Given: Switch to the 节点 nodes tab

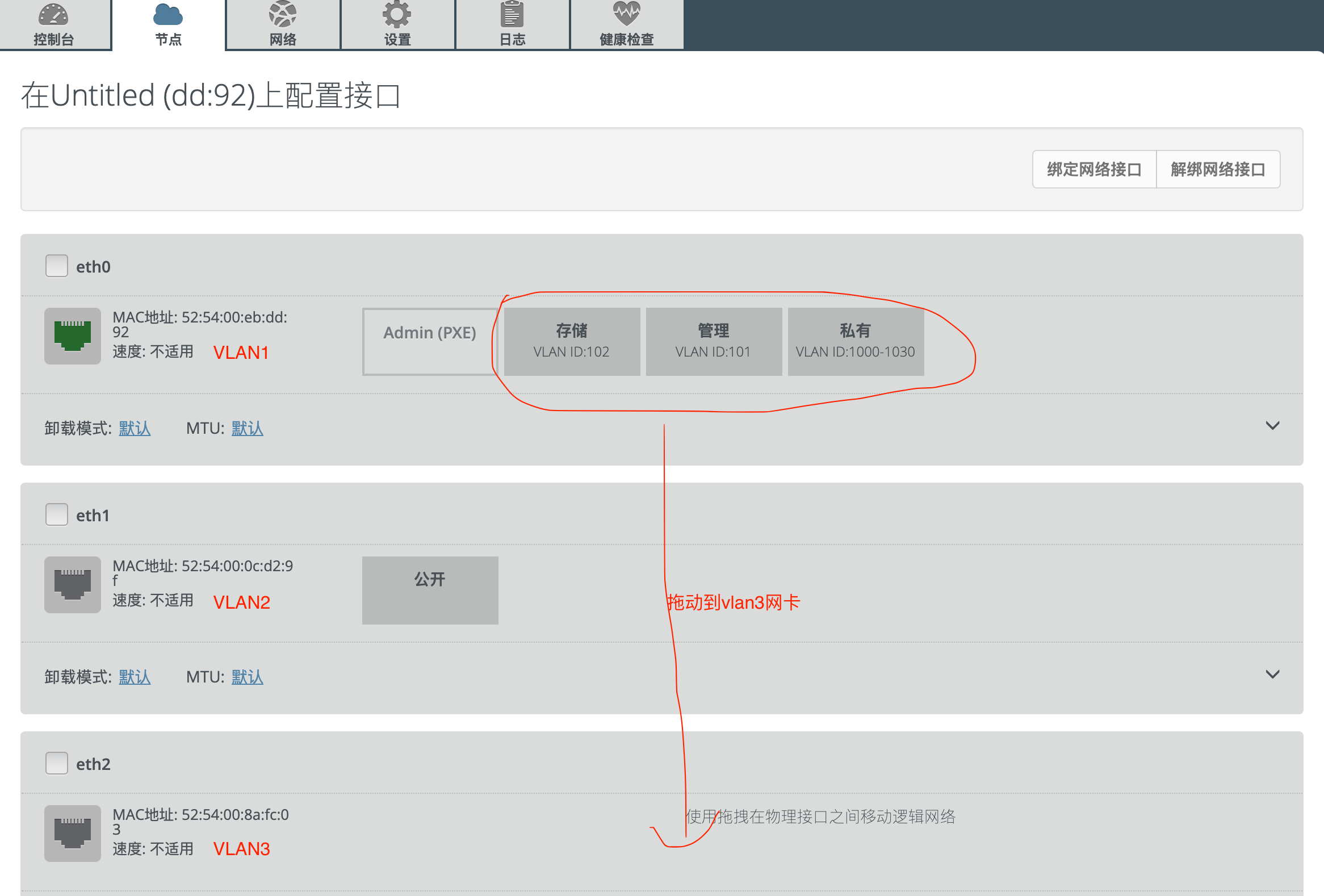Looking at the screenshot, I should click(x=169, y=24).
